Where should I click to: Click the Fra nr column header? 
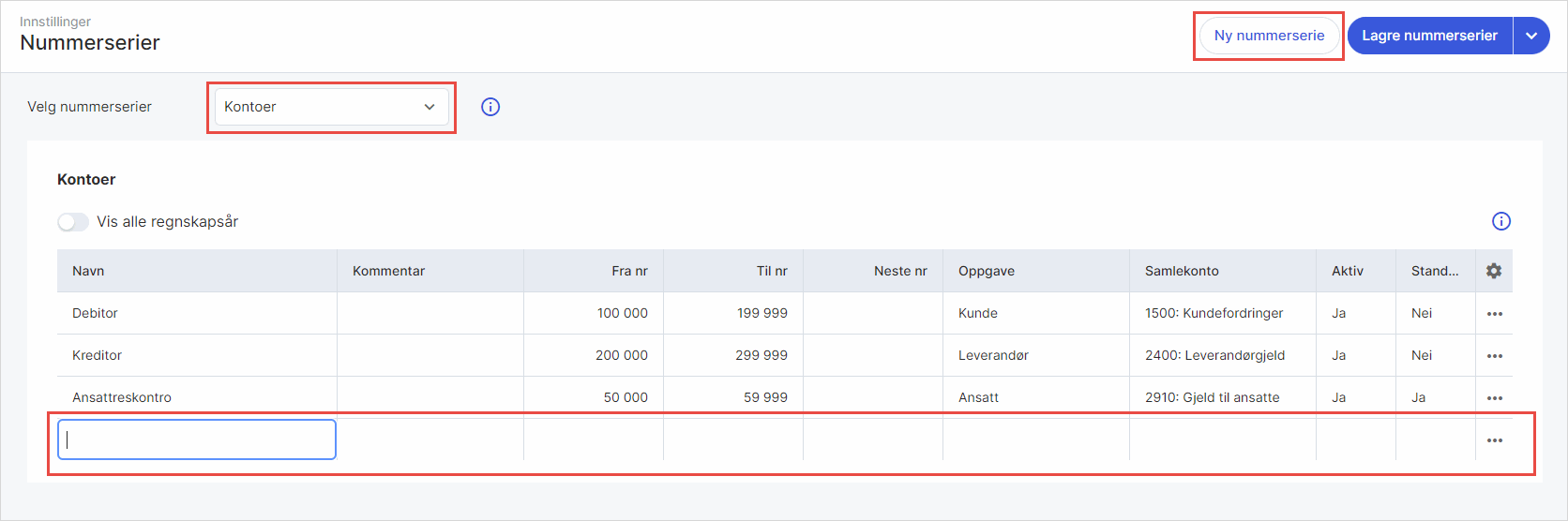[629, 271]
